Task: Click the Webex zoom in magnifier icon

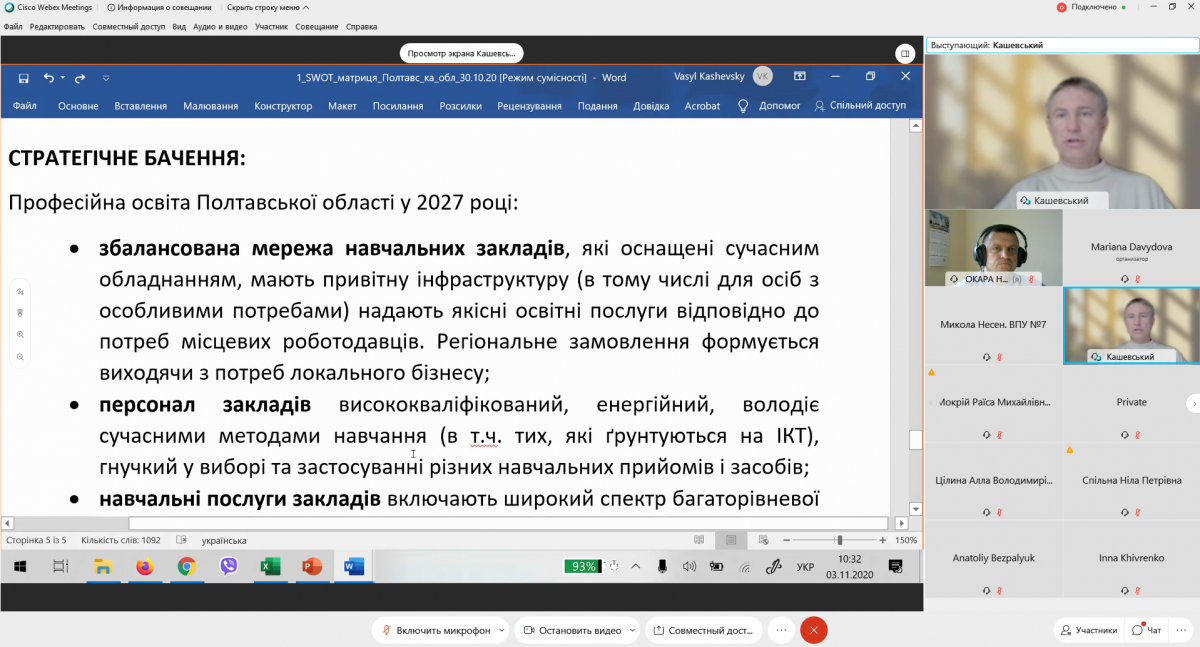Action: click(x=20, y=335)
